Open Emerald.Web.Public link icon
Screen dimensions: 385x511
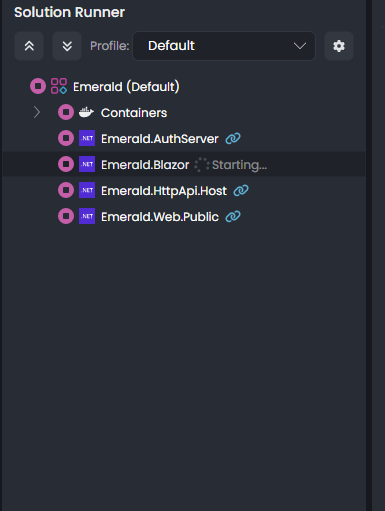233,216
